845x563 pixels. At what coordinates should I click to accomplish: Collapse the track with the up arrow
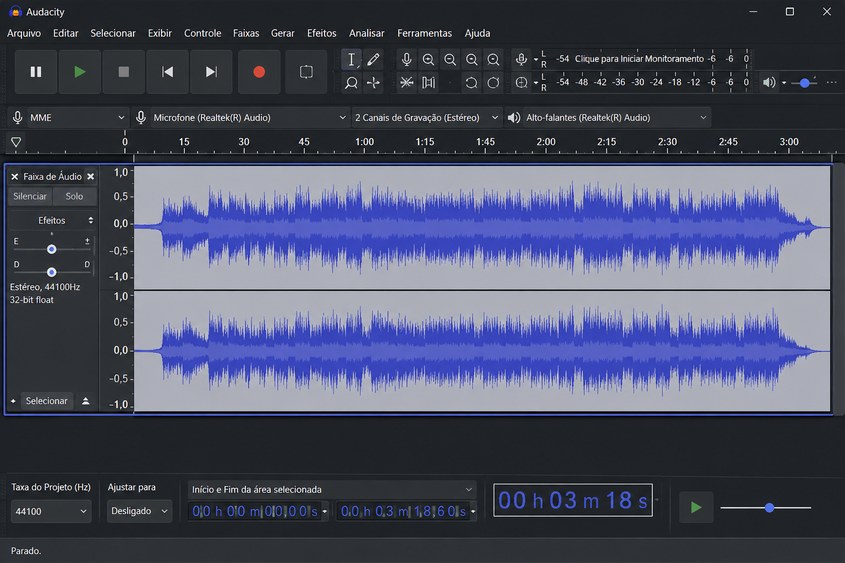[x=86, y=401]
